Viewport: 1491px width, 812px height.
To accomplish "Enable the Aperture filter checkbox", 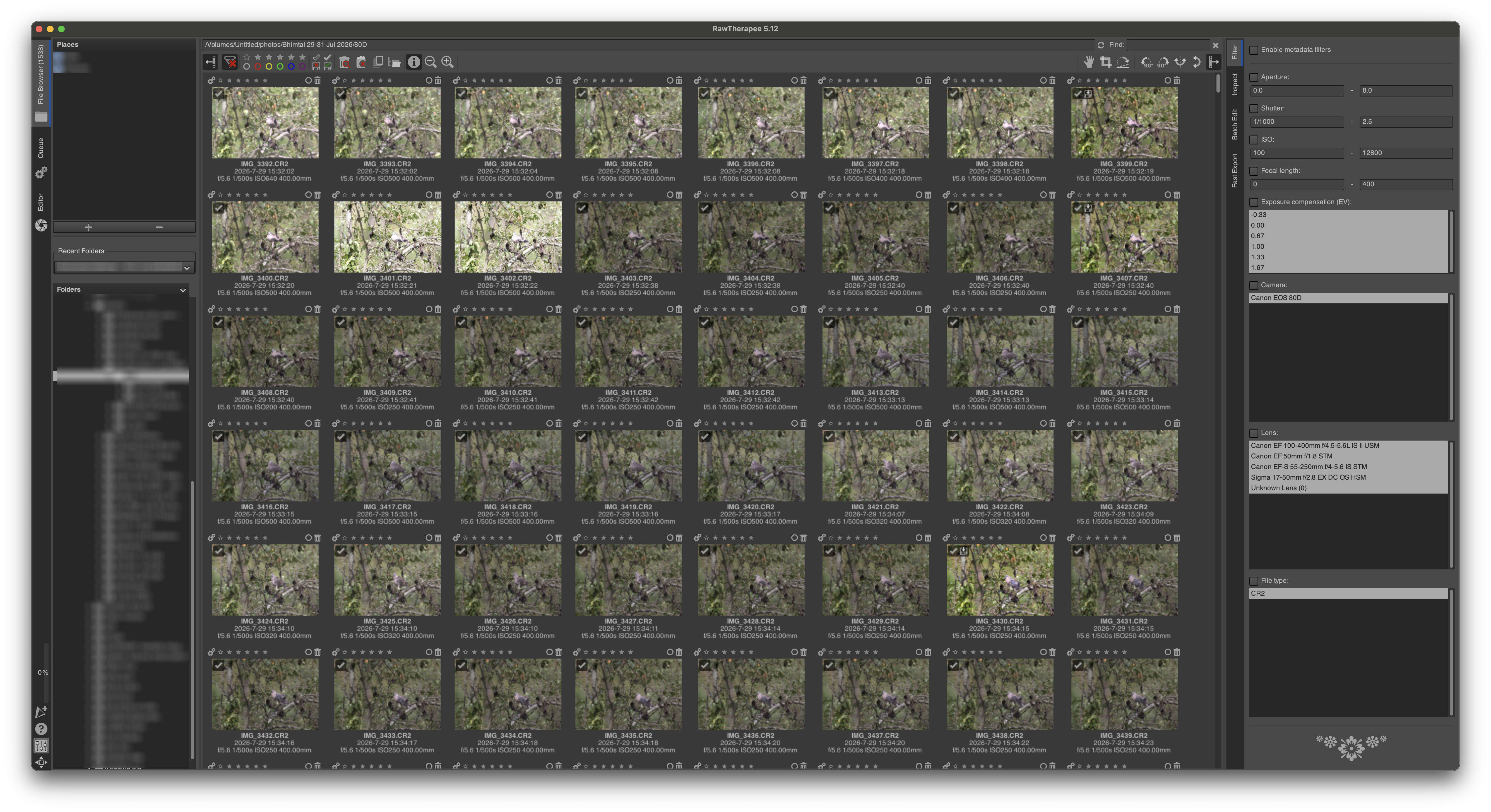I will (x=1254, y=77).
